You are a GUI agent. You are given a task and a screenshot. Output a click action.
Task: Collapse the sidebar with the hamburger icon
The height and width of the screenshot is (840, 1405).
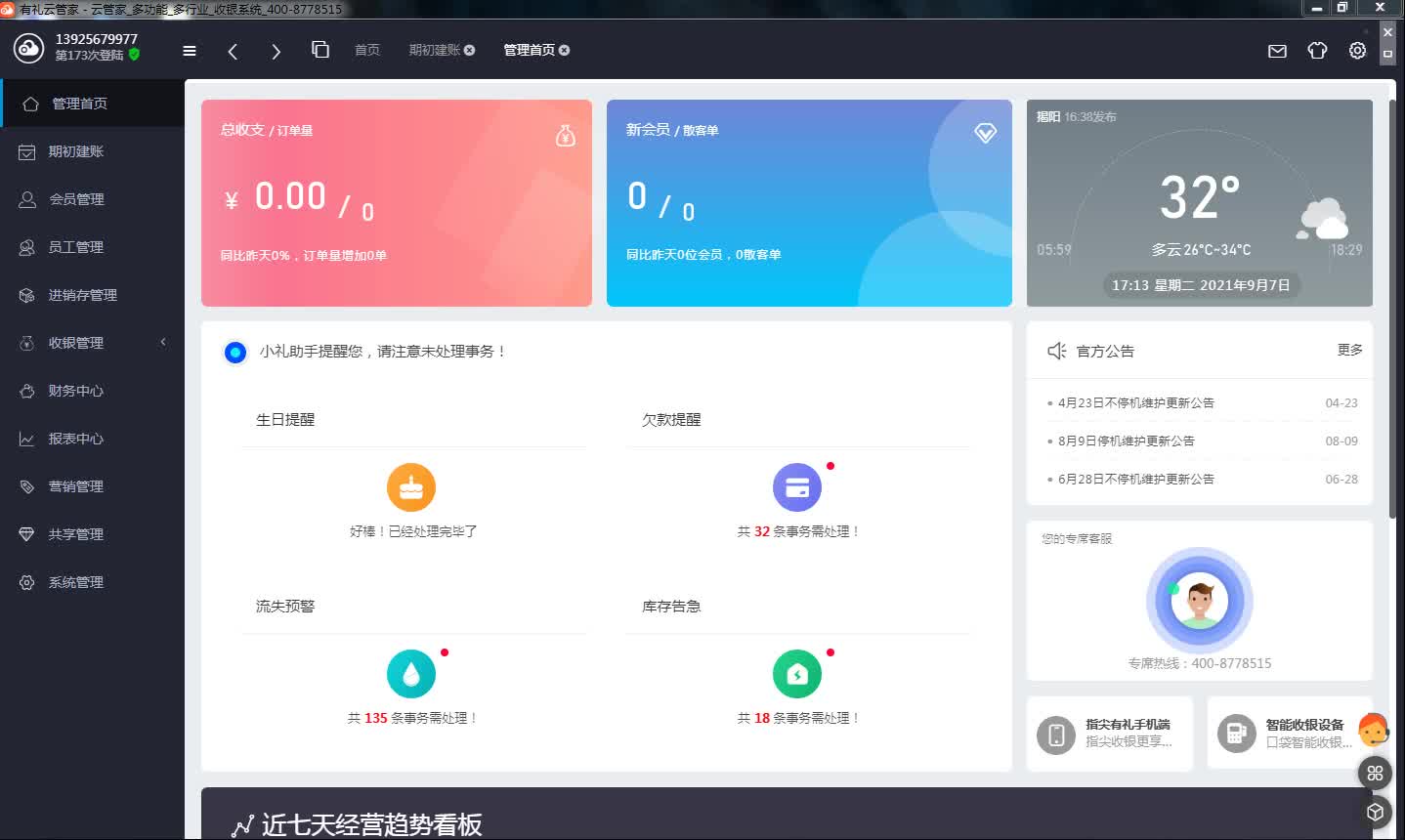pyautogui.click(x=190, y=50)
